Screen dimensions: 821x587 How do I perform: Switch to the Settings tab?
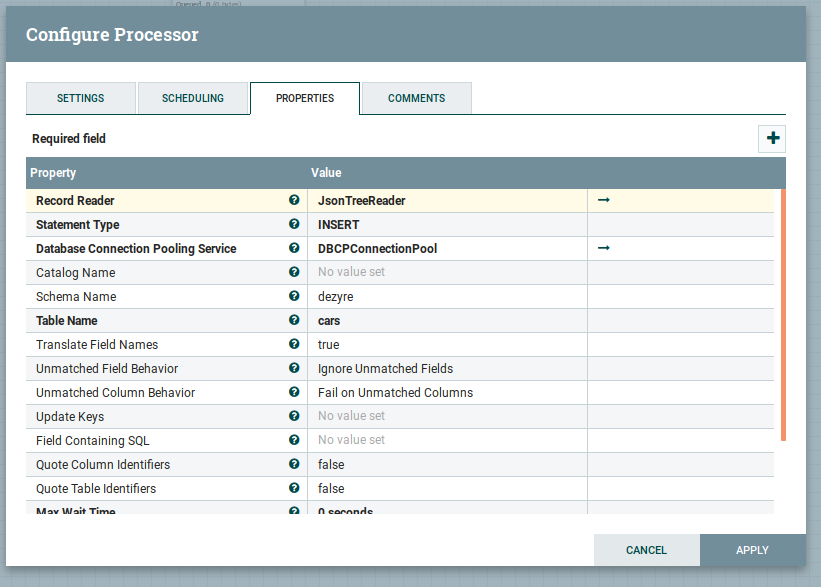pyautogui.click(x=80, y=99)
